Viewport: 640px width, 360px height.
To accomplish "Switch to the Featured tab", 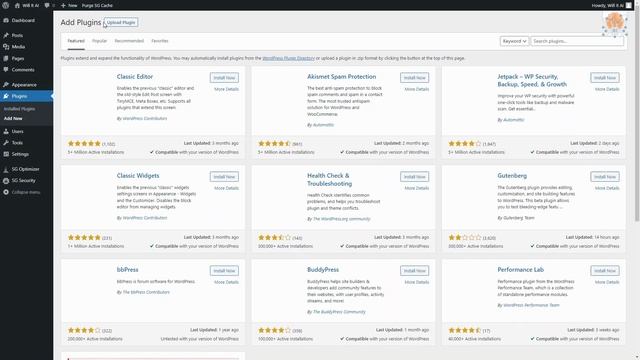I will (x=76, y=41).
